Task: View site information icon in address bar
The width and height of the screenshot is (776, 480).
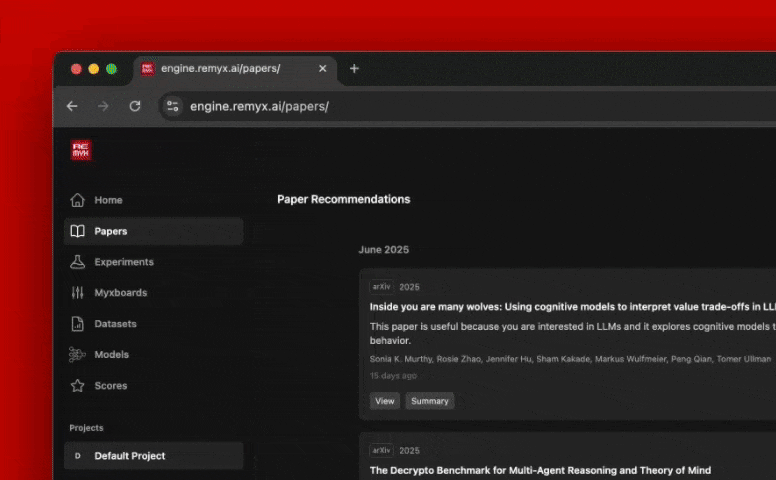Action: click(x=173, y=106)
